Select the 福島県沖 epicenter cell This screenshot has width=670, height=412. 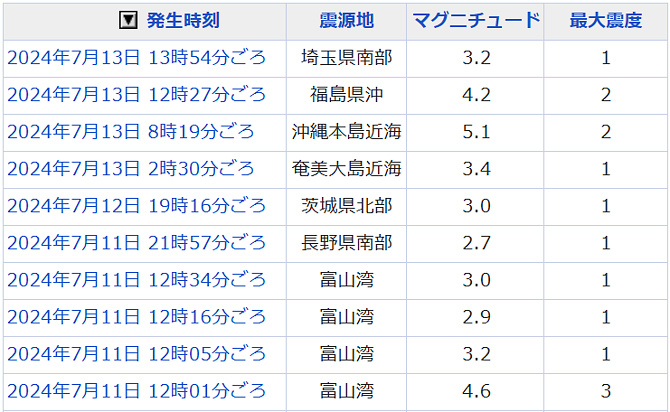[347, 94]
